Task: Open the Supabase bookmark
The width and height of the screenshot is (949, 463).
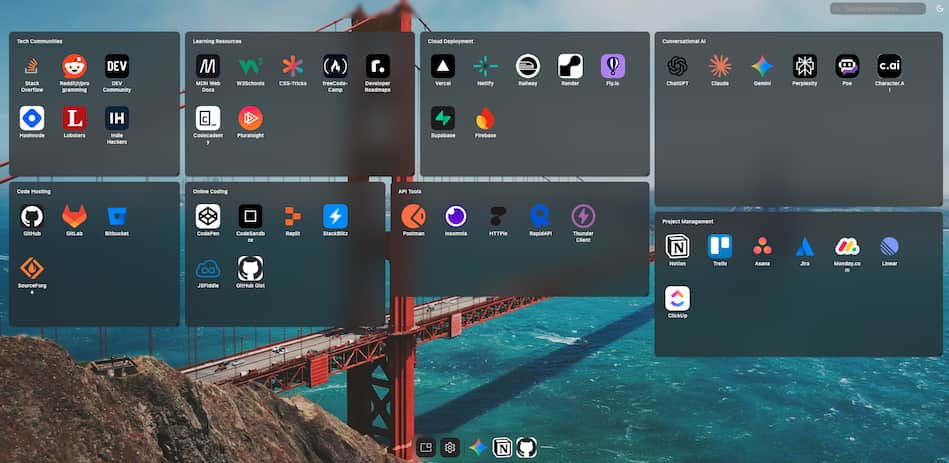Action: pos(443,119)
